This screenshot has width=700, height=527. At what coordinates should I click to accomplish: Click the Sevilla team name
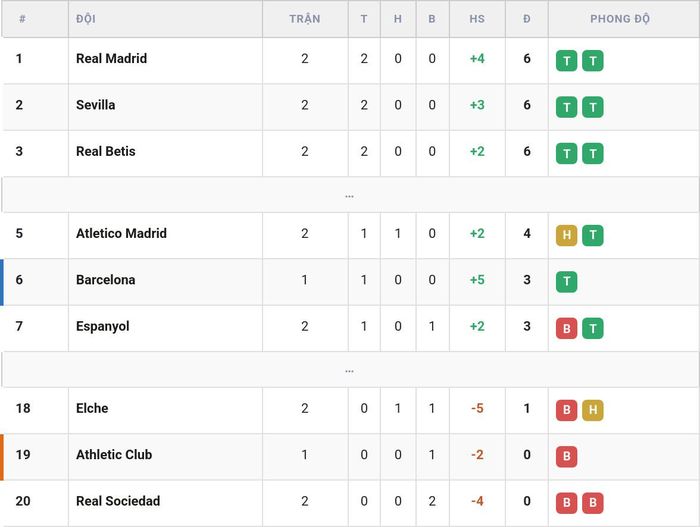point(96,105)
